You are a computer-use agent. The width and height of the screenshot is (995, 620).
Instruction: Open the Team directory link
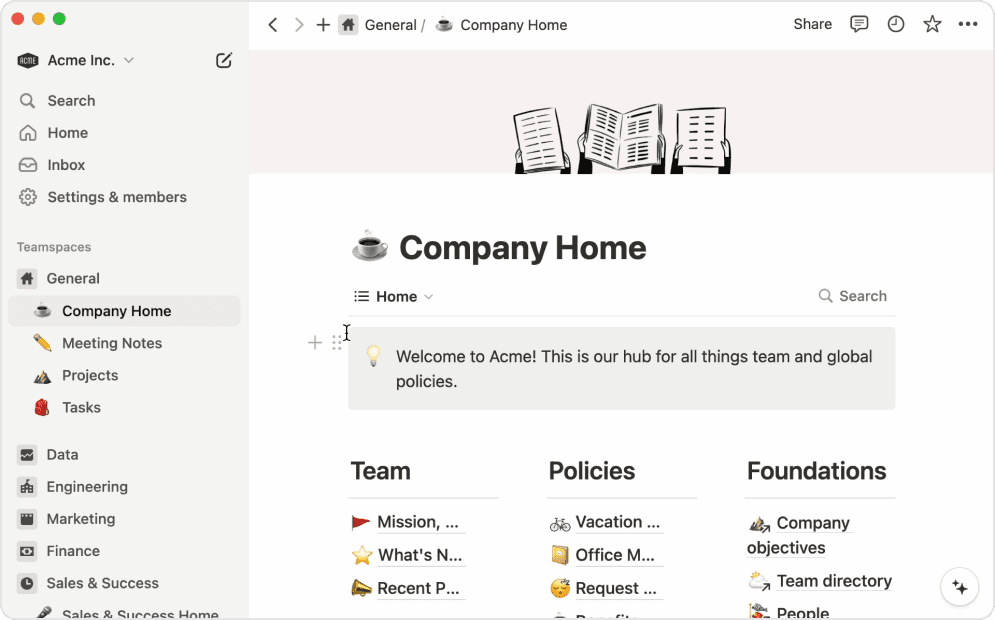(x=833, y=581)
